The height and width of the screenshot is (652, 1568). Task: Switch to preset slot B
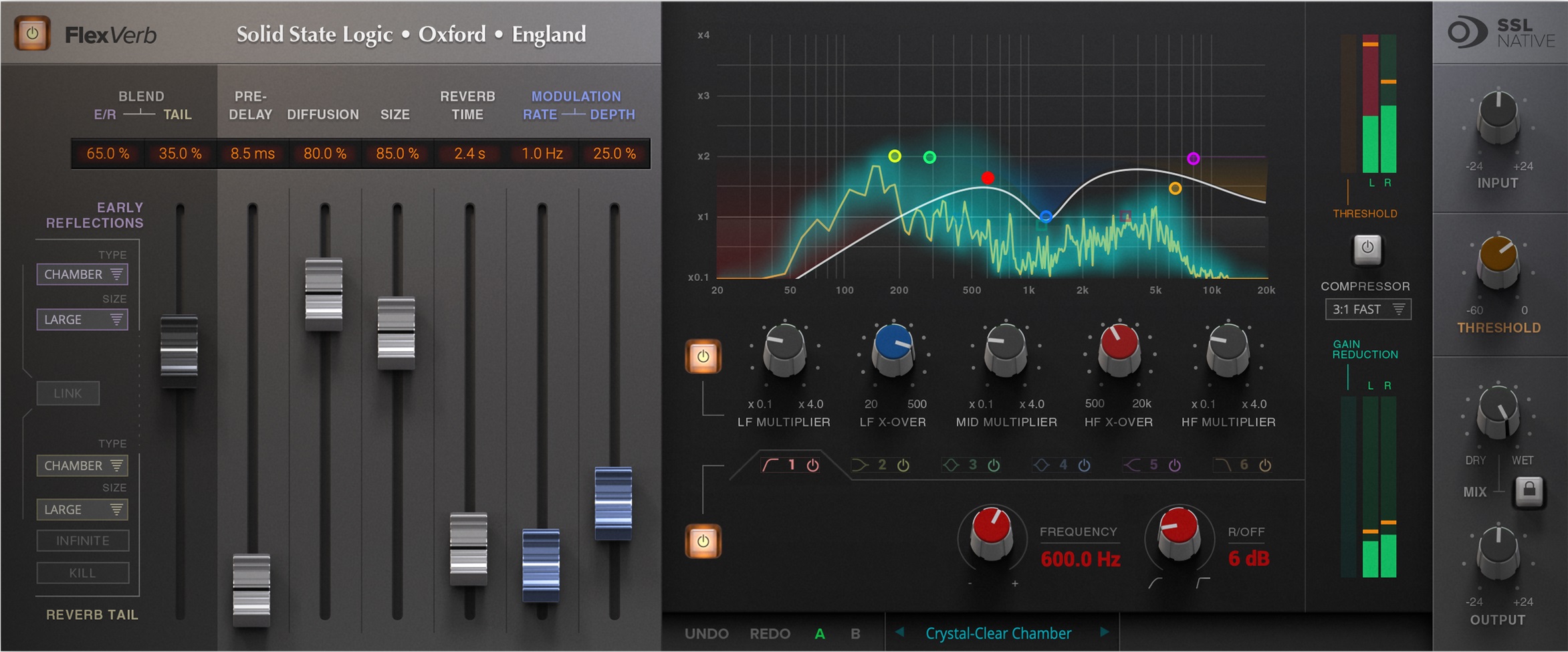(x=855, y=633)
